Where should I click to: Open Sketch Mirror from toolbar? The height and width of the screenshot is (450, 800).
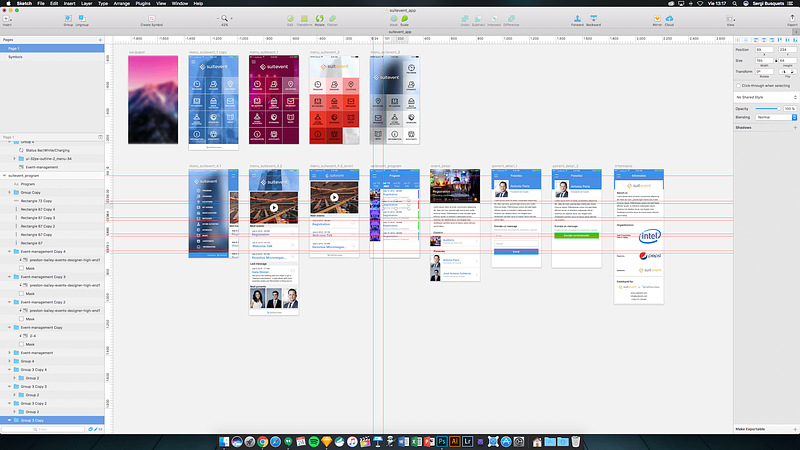point(657,19)
